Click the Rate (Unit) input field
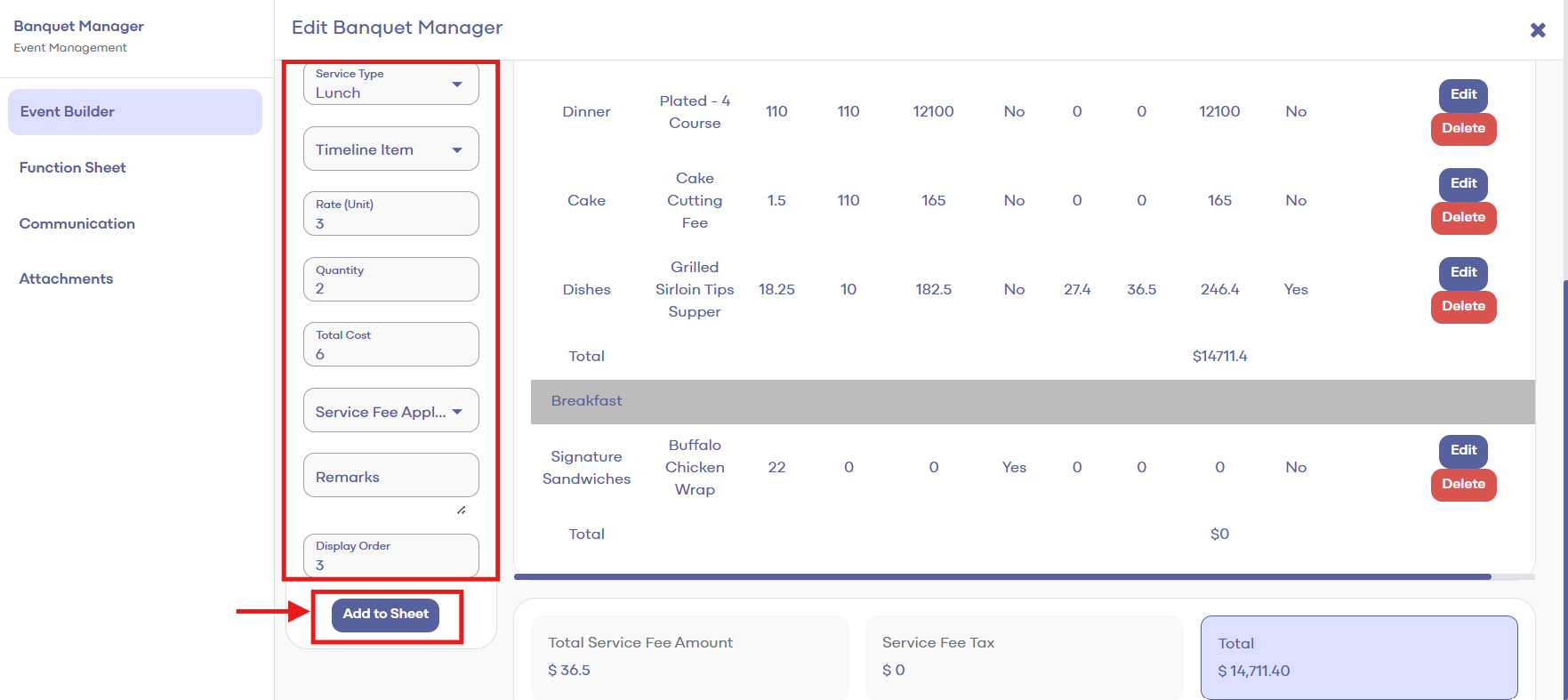The height and width of the screenshot is (700, 1568). tap(390, 215)
